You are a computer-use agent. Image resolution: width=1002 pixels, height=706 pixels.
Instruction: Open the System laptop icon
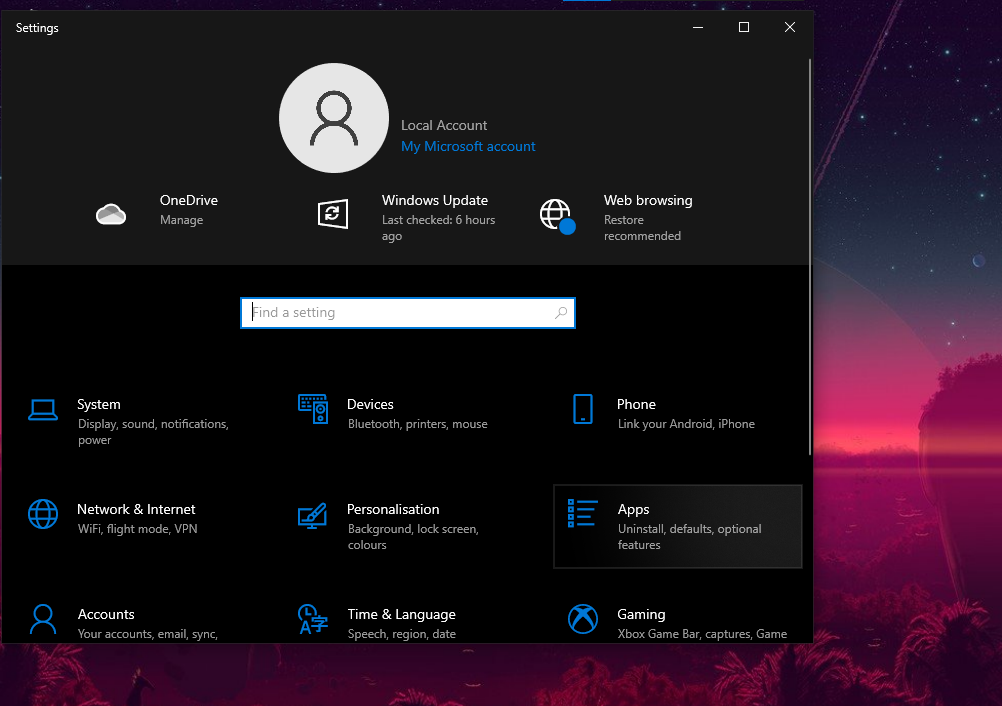(x=43, y=410)
